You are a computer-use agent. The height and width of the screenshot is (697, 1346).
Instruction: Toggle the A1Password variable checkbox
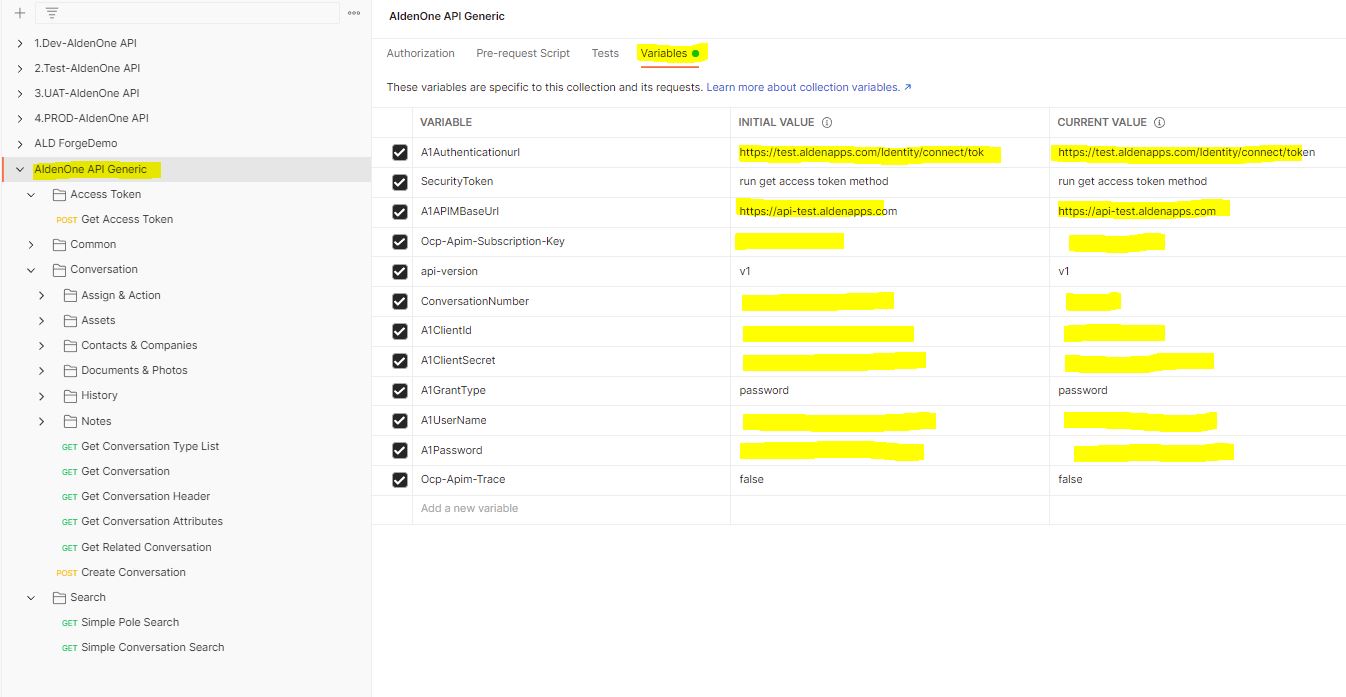click(400, 450)
